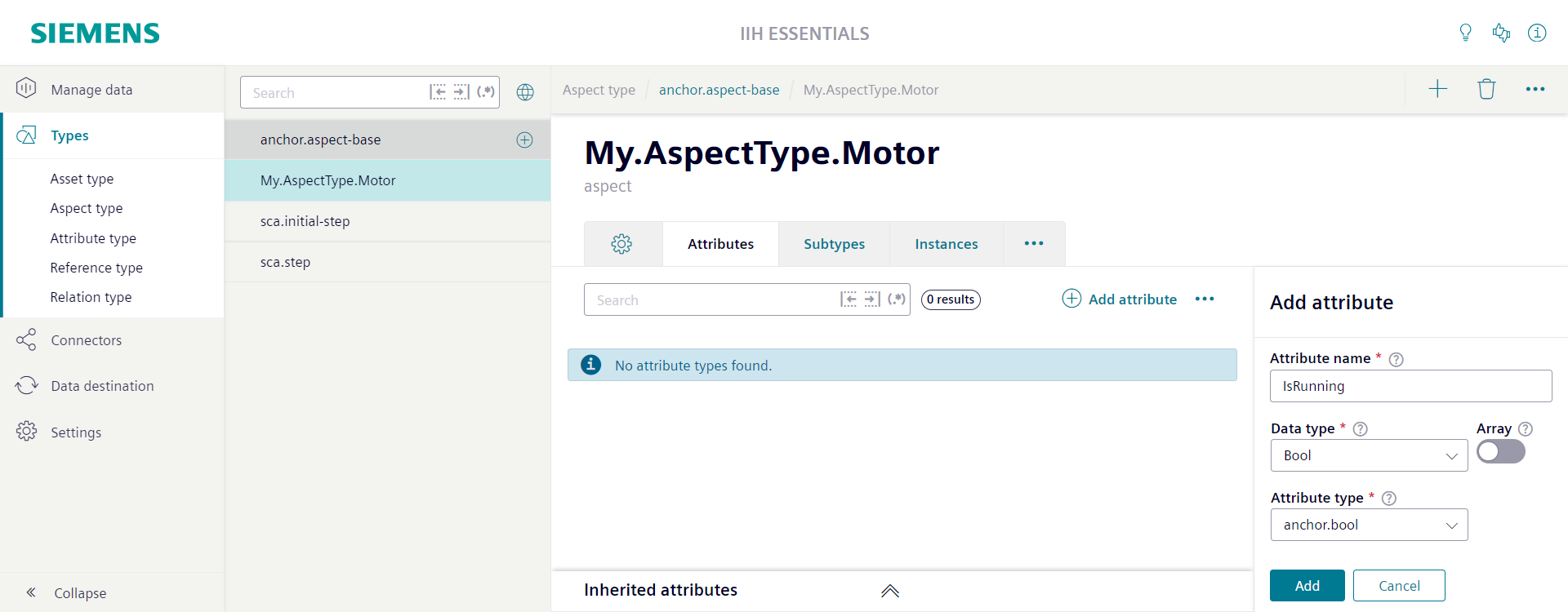Click Attribute type help question icon

point(1389,499)
